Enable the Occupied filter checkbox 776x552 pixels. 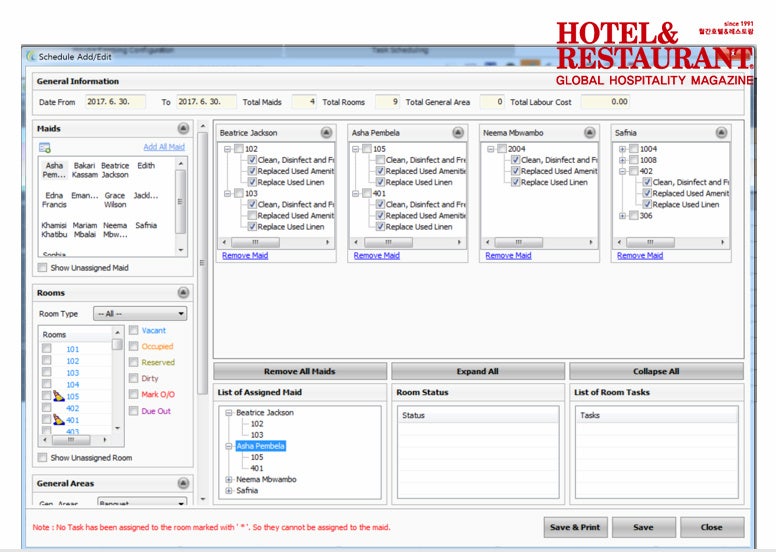134,346
